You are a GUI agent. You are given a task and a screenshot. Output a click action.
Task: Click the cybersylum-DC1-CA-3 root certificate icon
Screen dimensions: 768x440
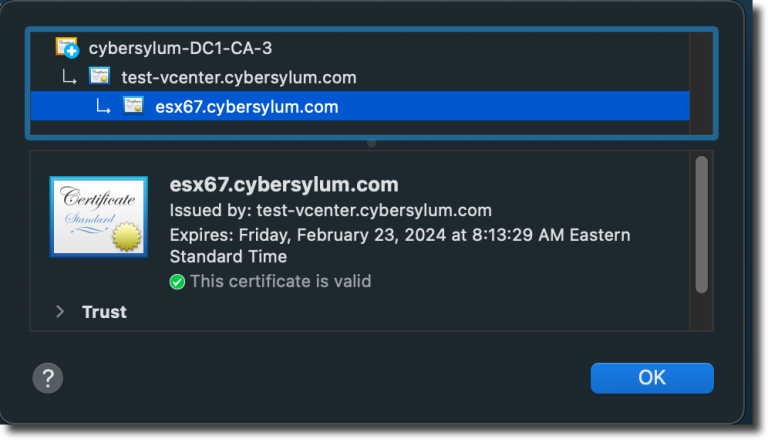tap(67, 48)
